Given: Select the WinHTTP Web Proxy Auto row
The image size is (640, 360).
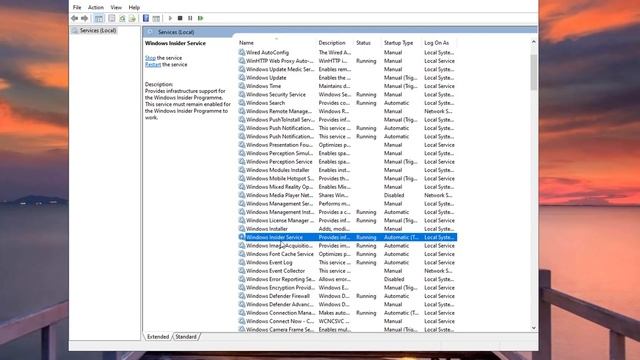Looking at the screenshot, I should tap(347, 61).
